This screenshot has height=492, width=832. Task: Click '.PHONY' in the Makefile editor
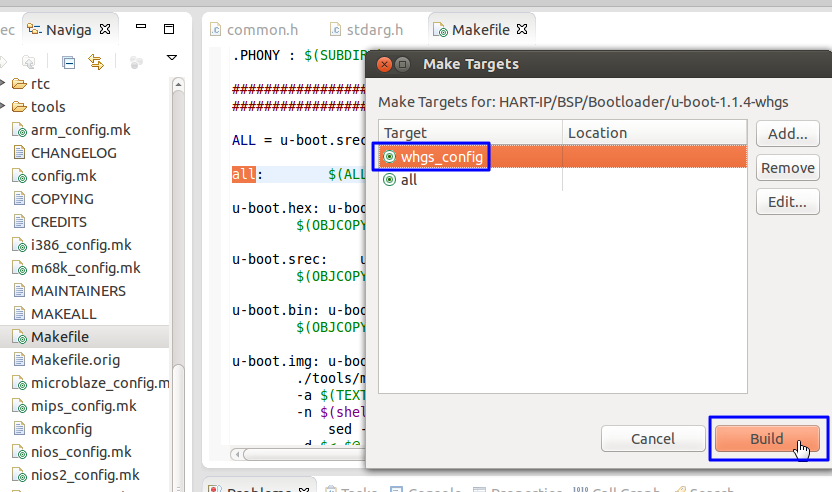(x=256, y=55)
